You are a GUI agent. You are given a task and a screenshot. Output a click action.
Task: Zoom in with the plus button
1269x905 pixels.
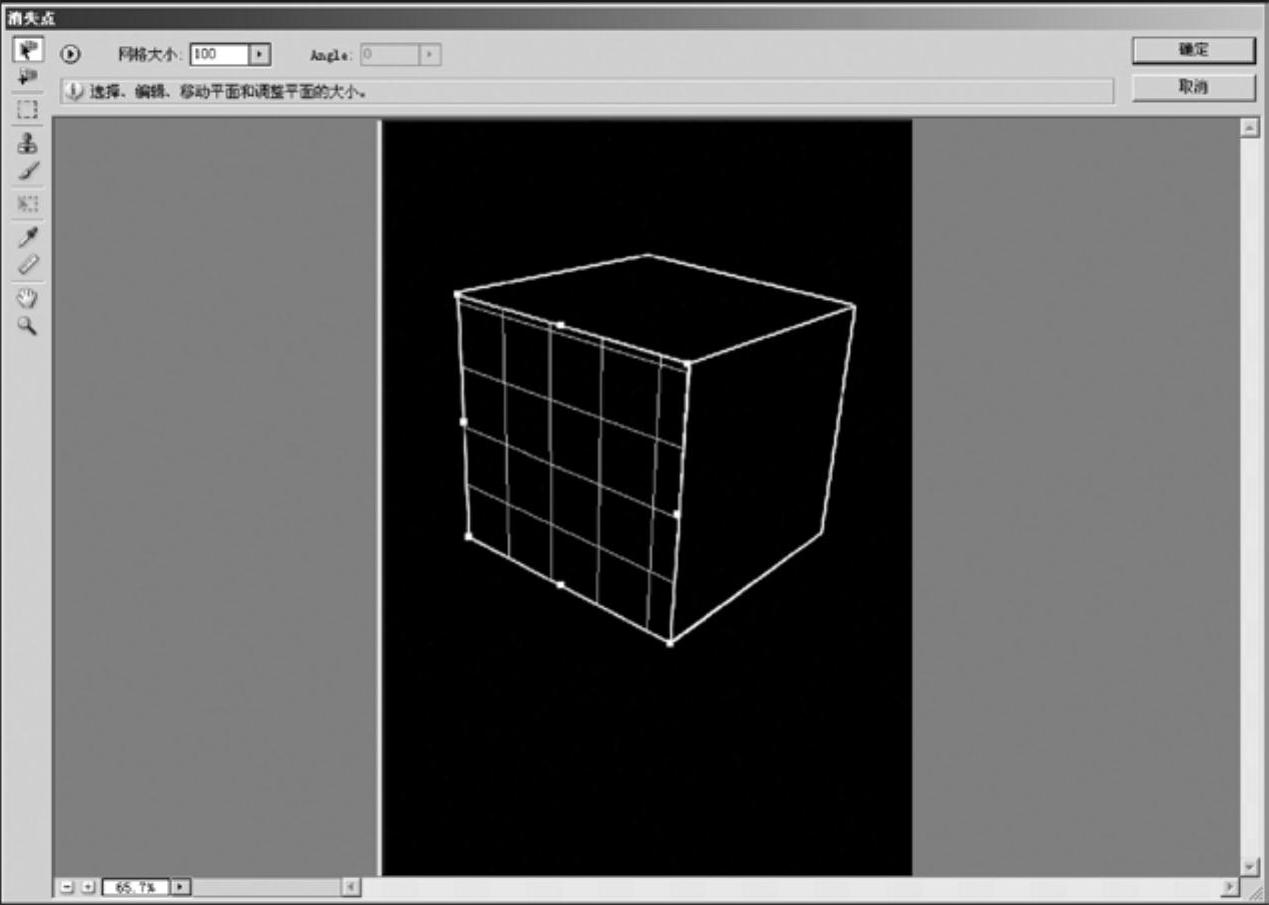point(86,886)
